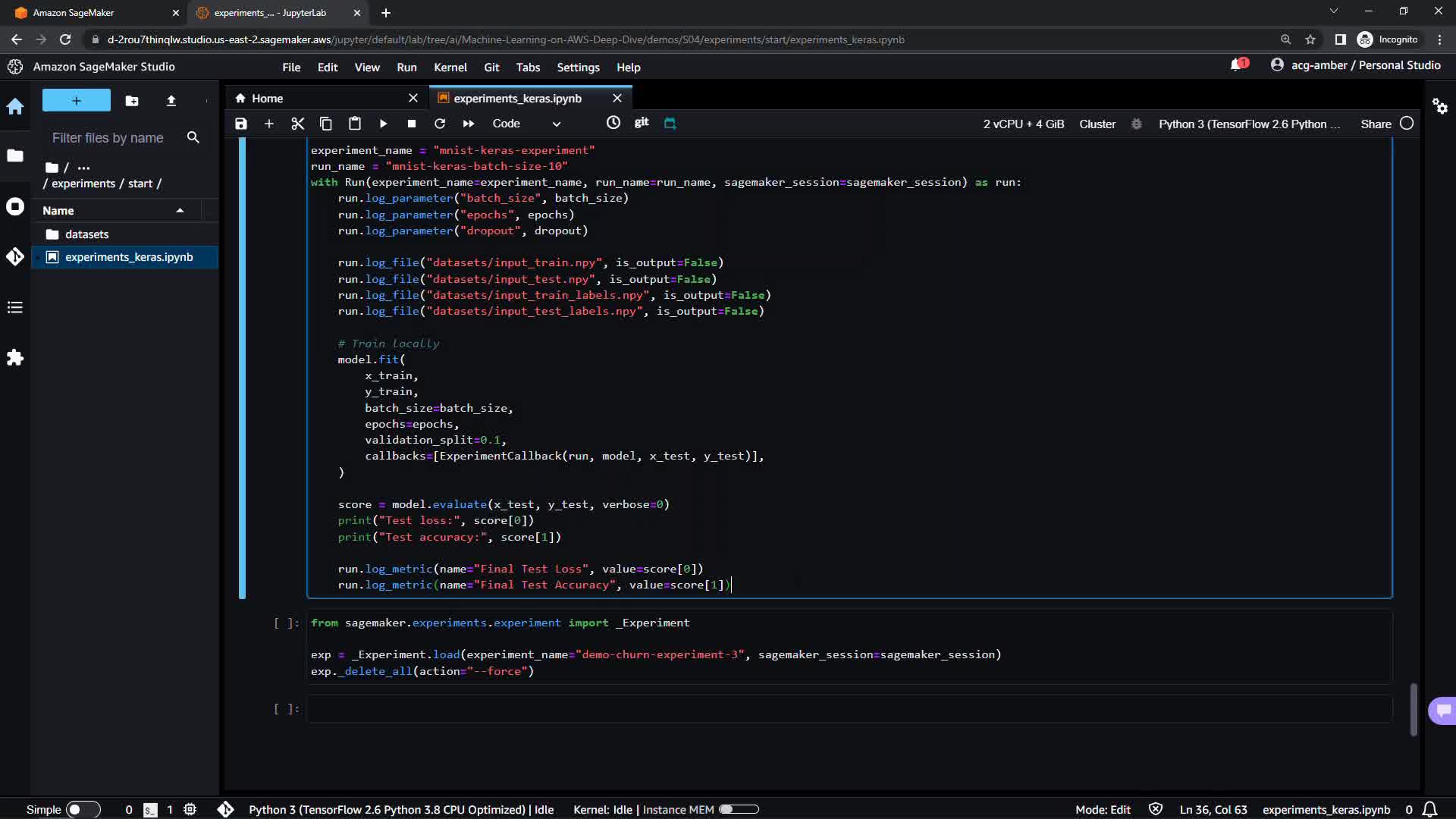The width and height of the screenshot is (1456, 819).
Task: Sort files using the Name column arrow
Action: [x=180, y=211]
